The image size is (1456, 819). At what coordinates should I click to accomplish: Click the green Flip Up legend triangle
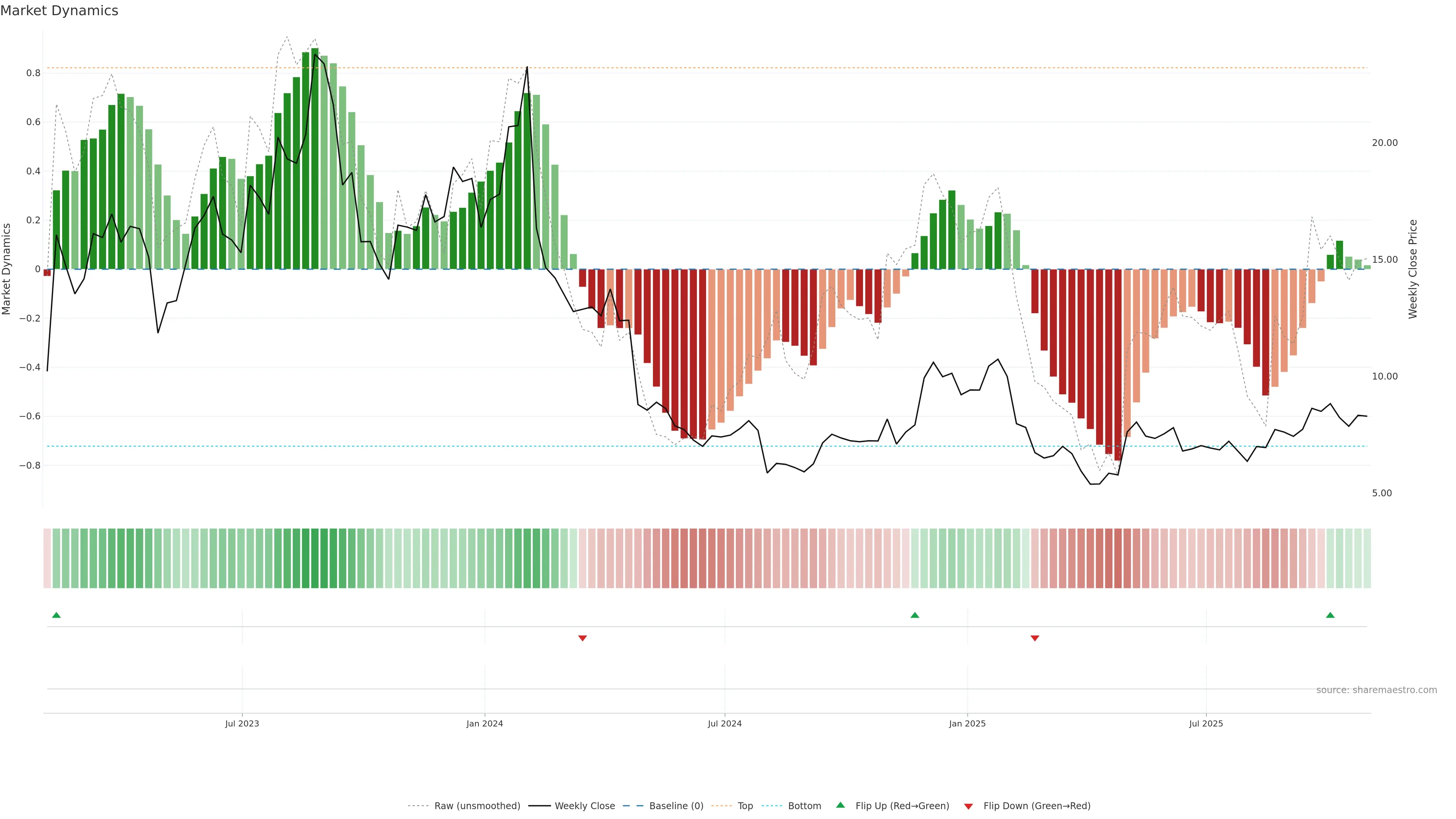coord(841,805)
